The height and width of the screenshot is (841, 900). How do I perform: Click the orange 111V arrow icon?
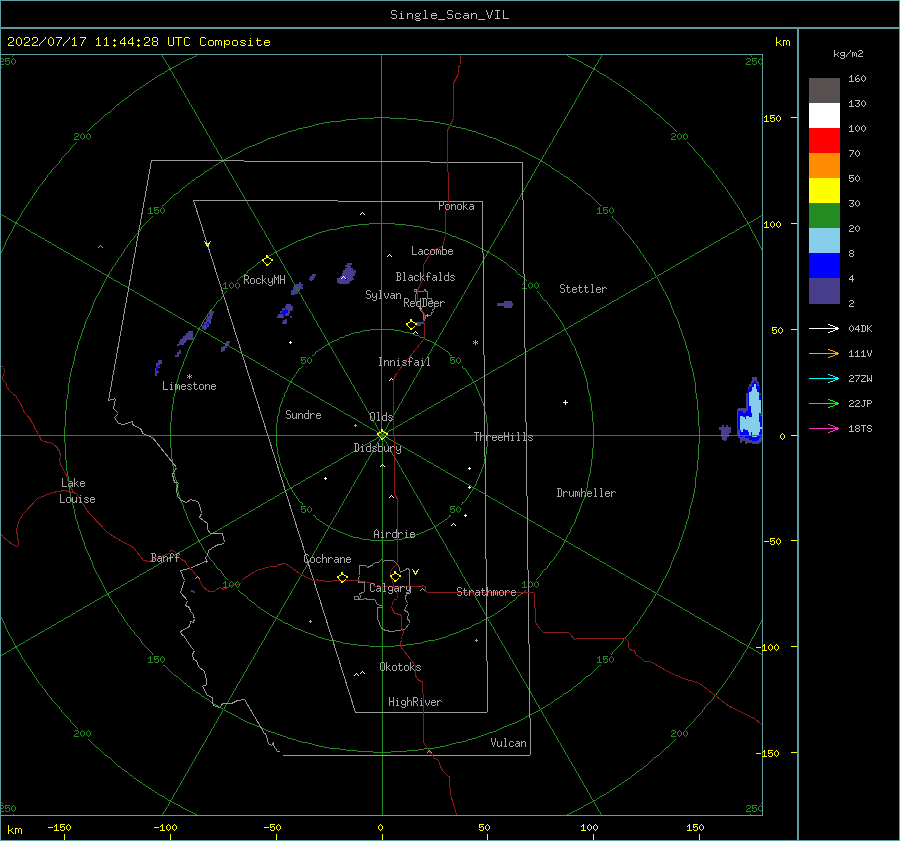824,354
